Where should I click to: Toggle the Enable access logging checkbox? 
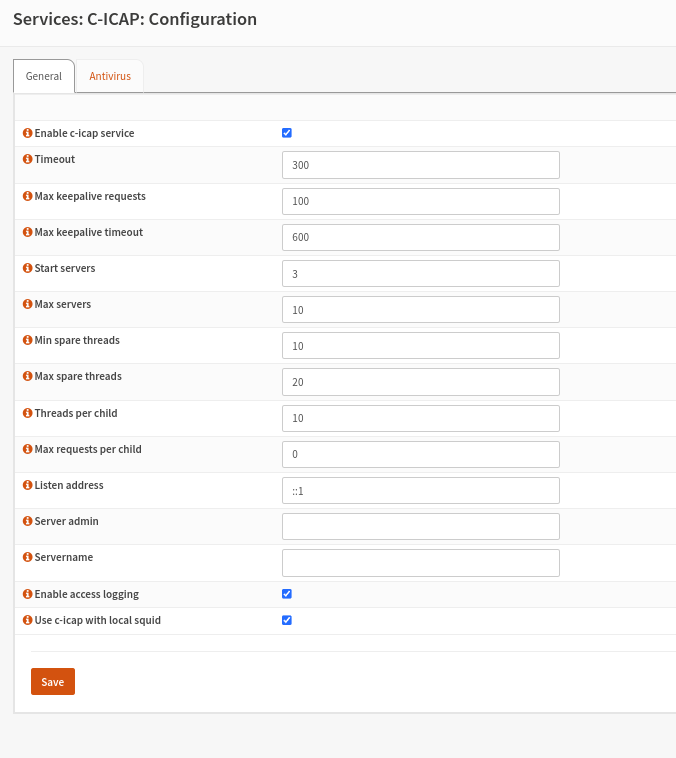point(287,594)
